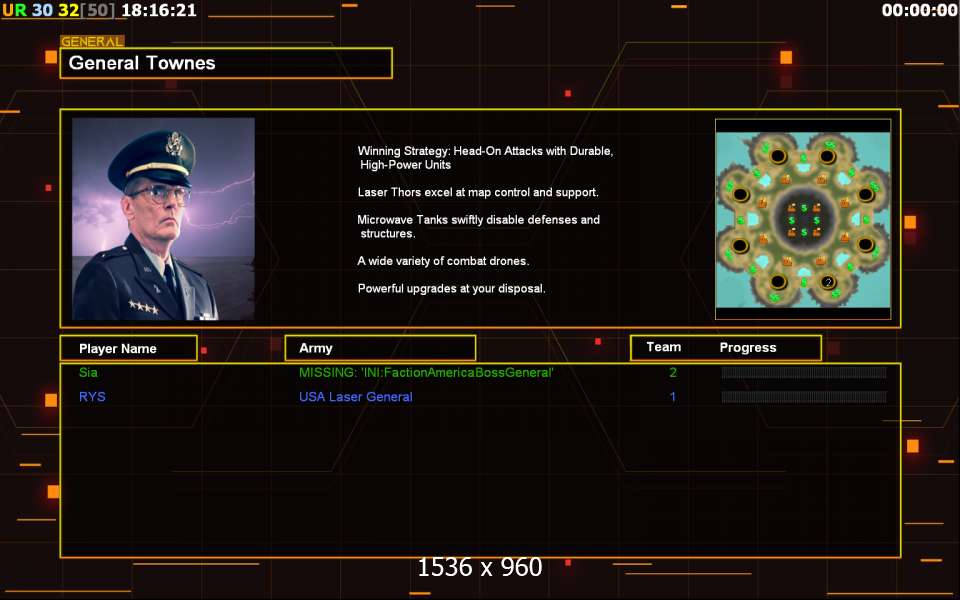This screenshot has height=600, width=960.
Task: Click the orange GENERAL label
Action: click(x=92, y=41)
